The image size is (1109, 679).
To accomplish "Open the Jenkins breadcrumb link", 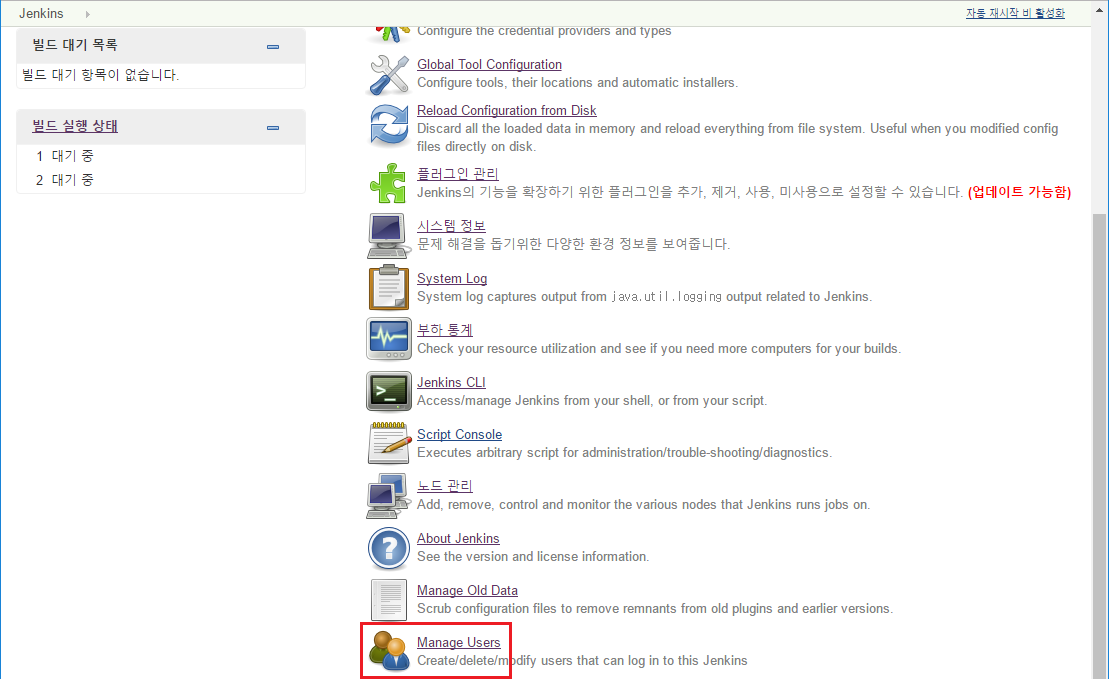I will (41, 13).
